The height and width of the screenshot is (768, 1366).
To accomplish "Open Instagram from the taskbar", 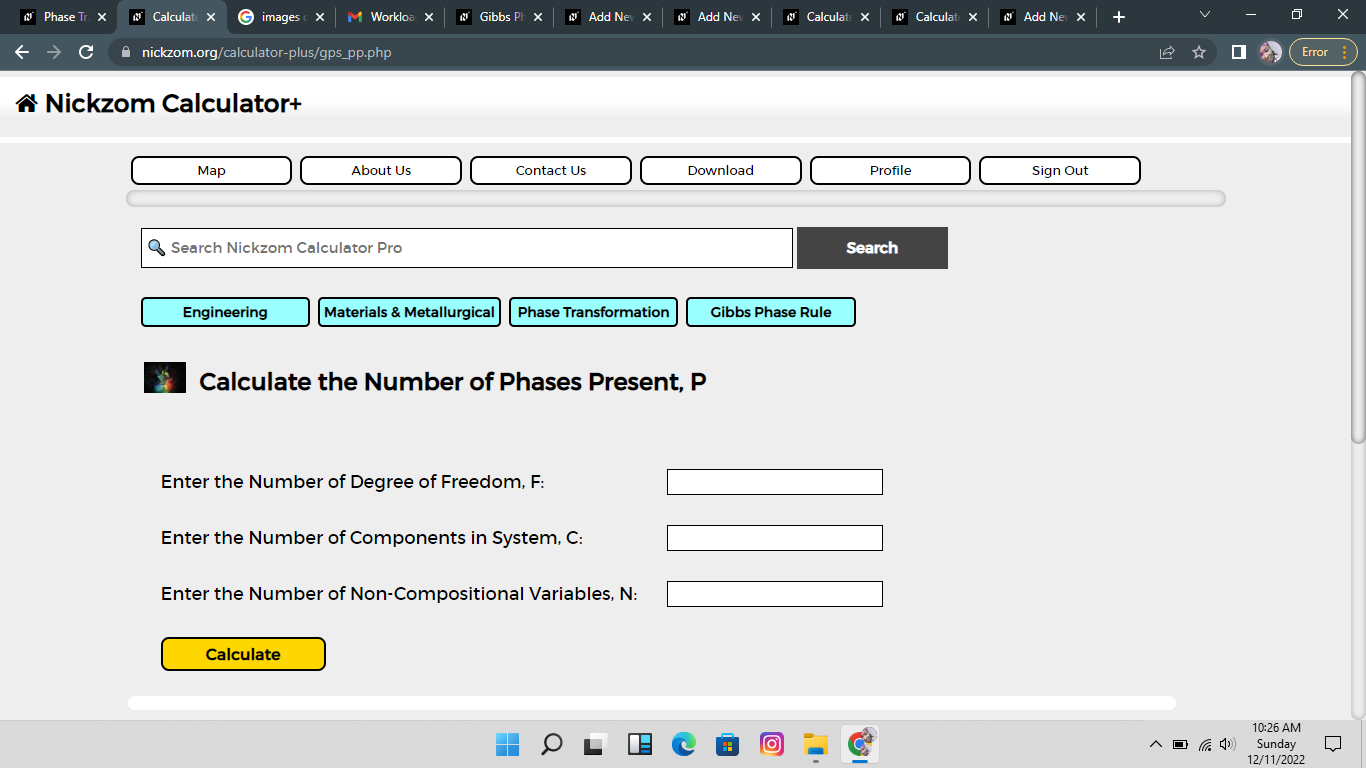I will tap(771, 744).
